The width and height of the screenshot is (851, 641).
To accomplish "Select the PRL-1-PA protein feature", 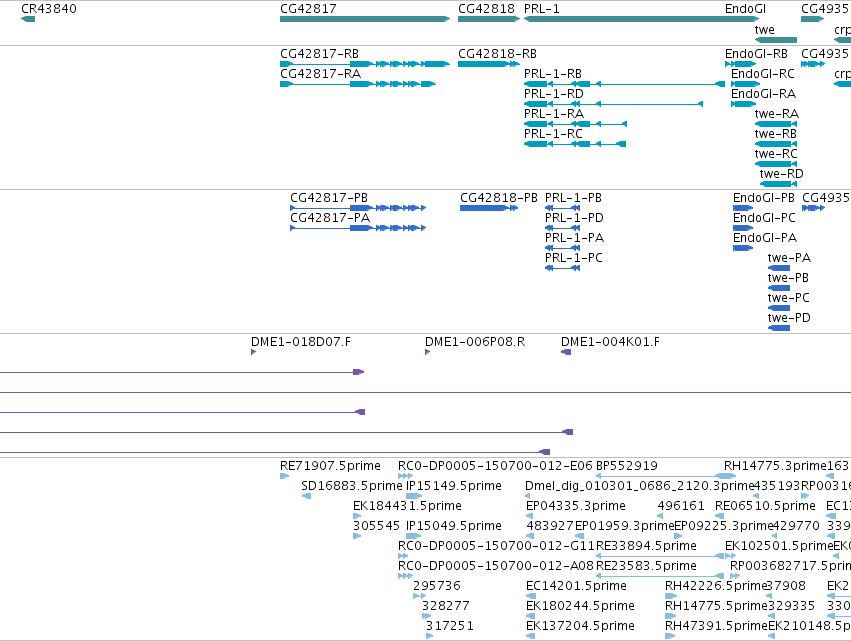I will pyautogui.click(x=562, y=248).
